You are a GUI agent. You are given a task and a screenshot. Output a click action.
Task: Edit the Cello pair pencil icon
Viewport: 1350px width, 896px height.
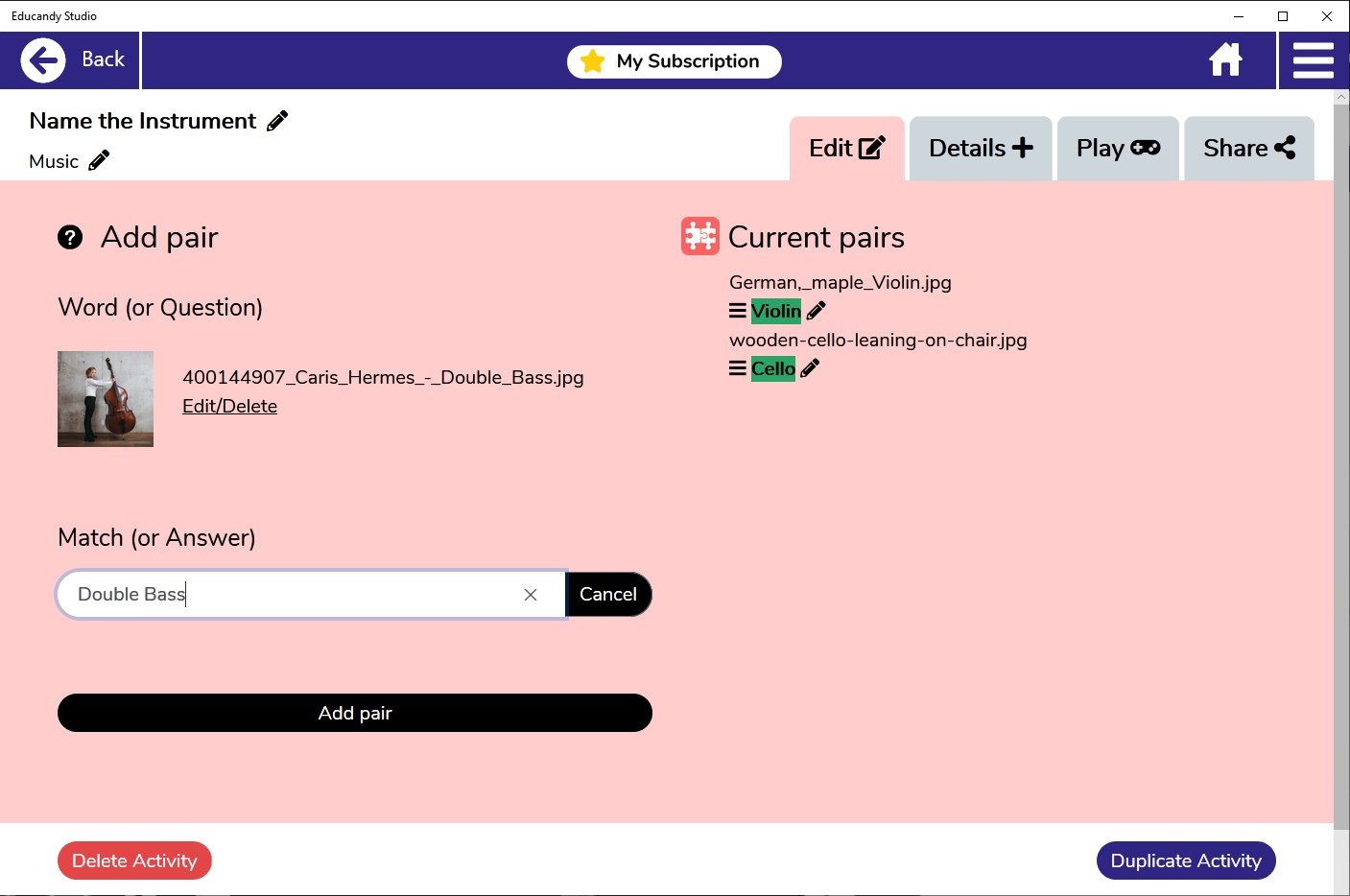click(810, 368)
